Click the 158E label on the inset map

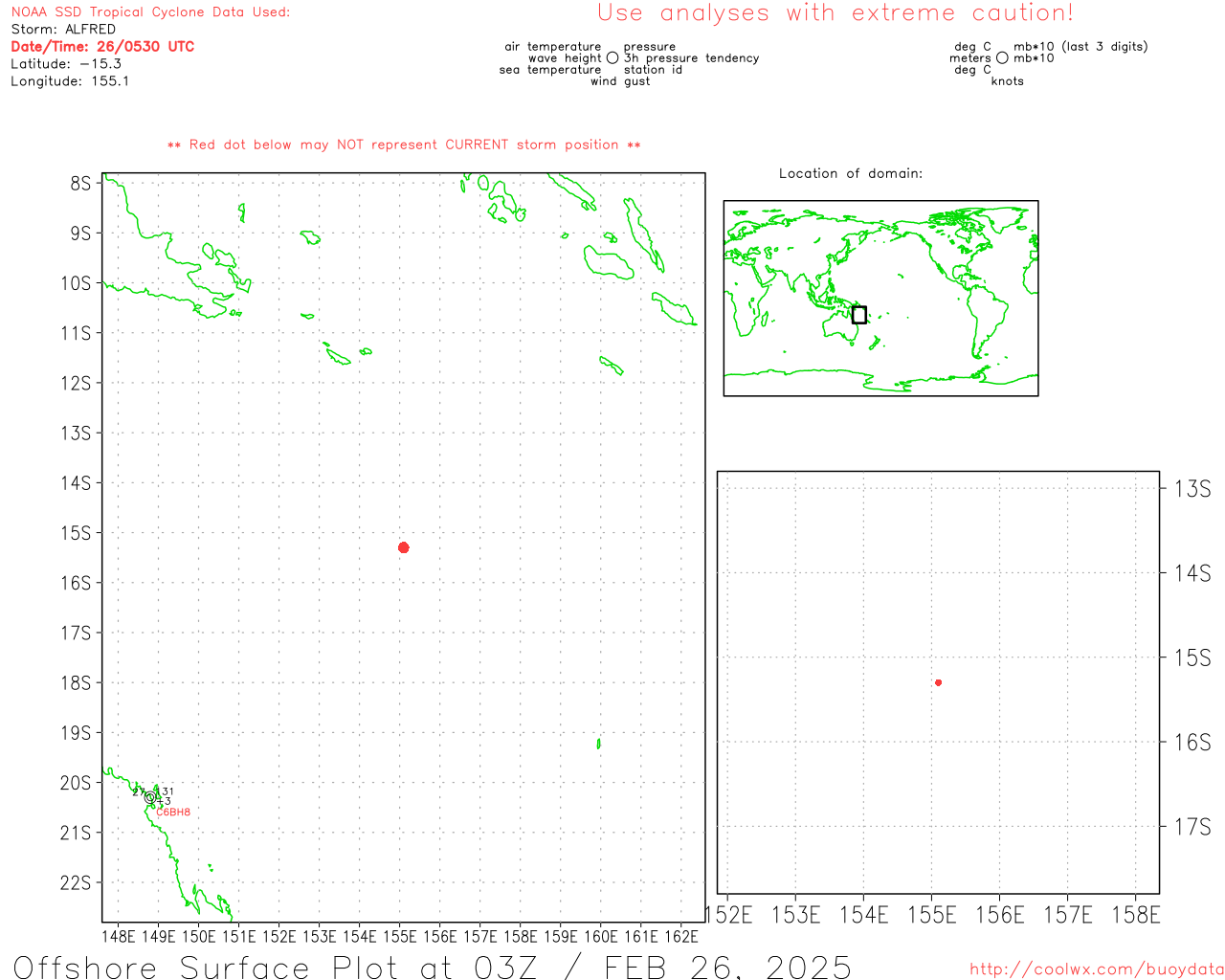tap(1136, 916)
